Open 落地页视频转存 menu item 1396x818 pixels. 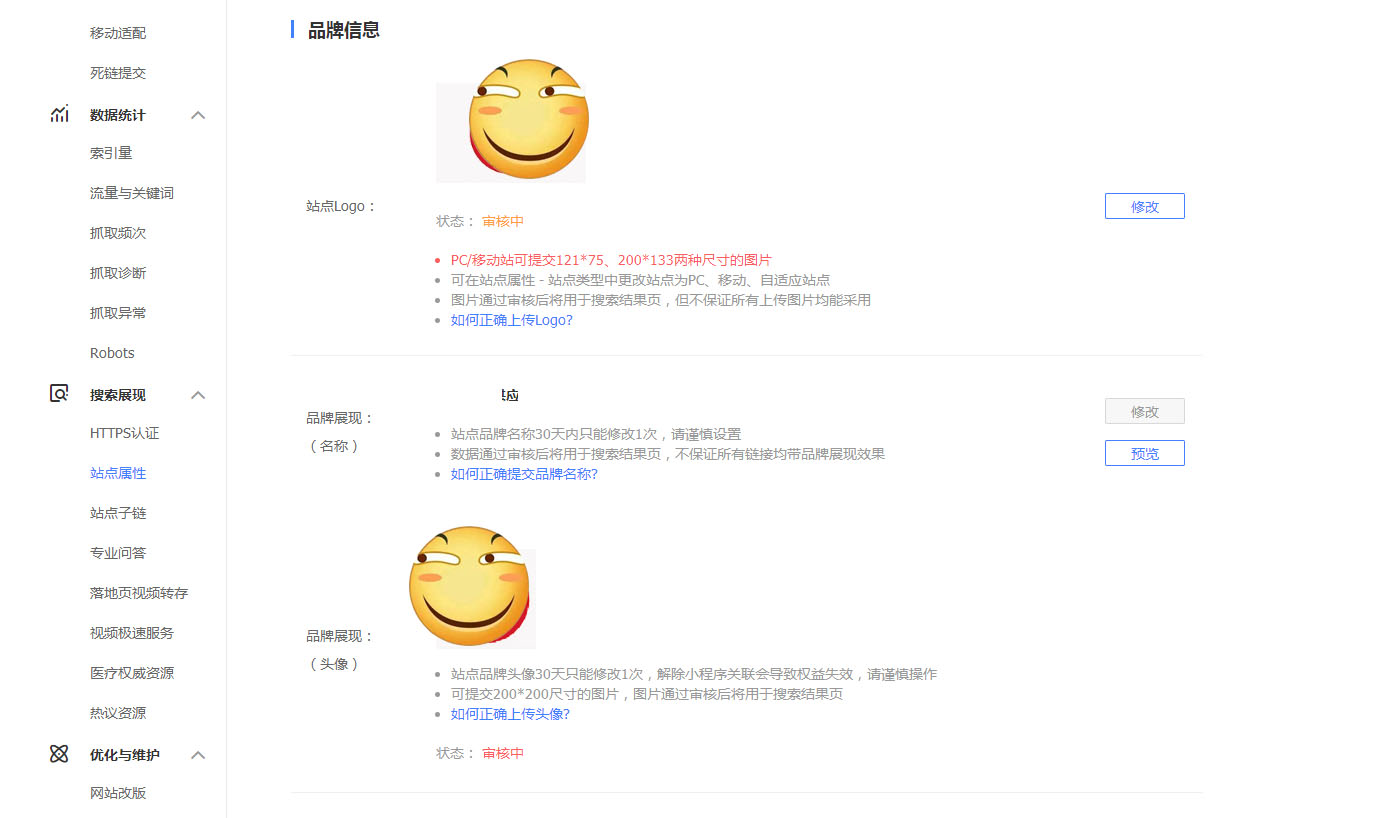tap(139, 593)
